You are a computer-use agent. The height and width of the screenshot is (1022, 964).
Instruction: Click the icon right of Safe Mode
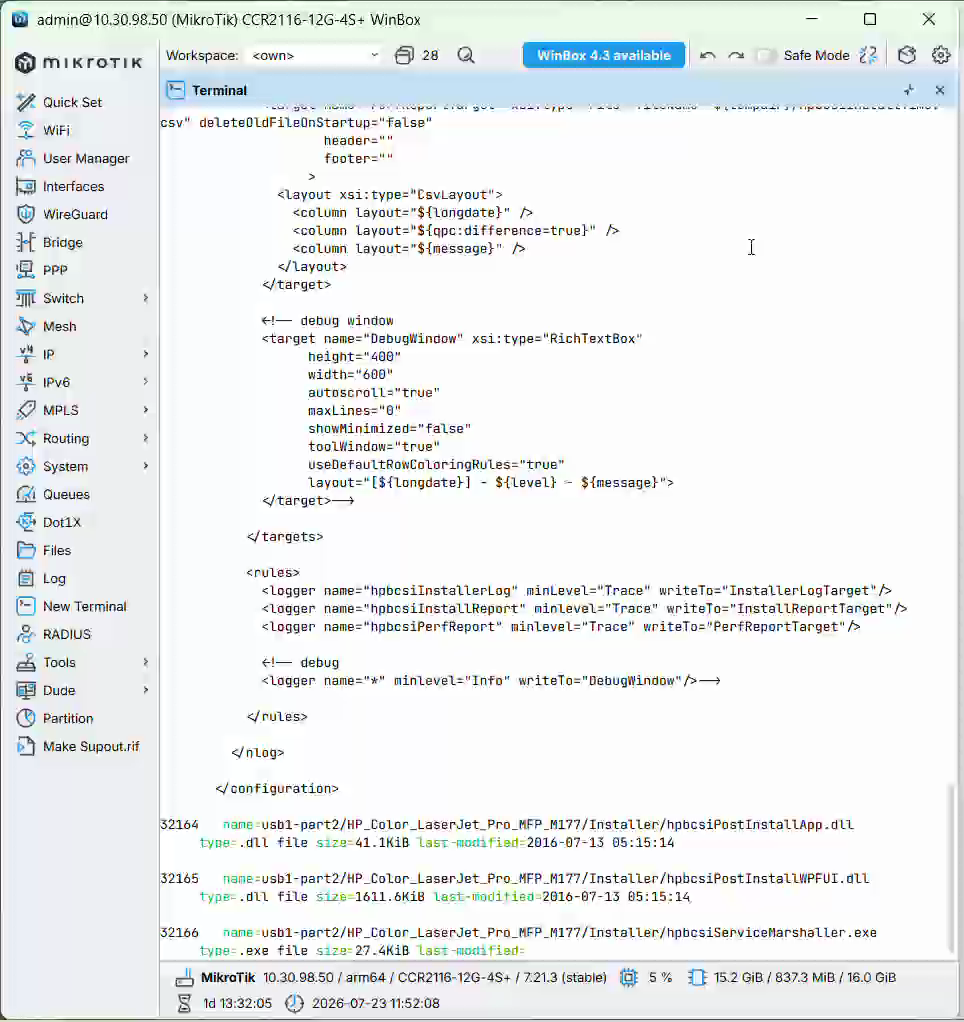(868, 55)
